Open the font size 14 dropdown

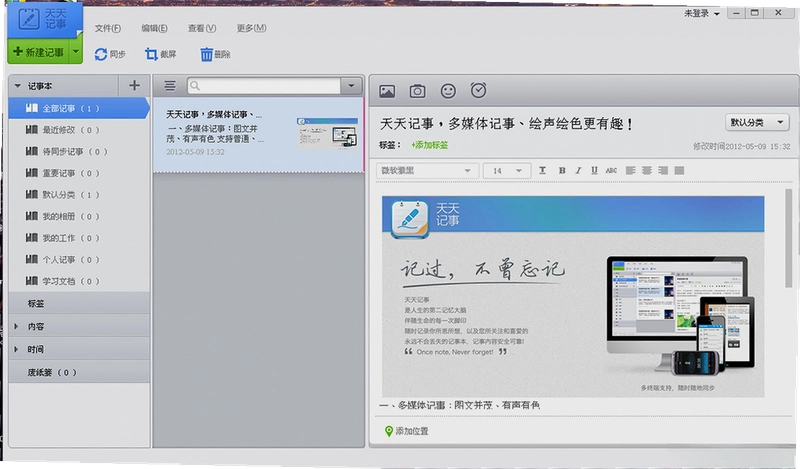click(507, 170)
